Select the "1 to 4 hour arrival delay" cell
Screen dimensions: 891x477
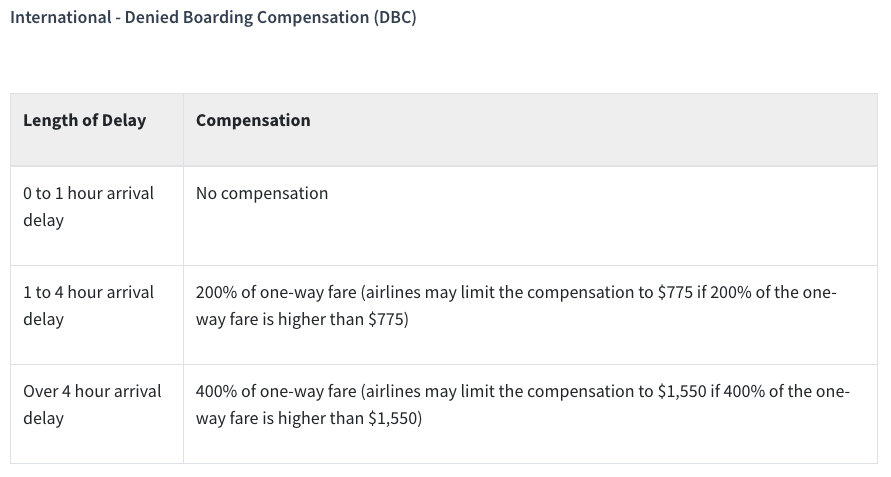coord(88,305)
